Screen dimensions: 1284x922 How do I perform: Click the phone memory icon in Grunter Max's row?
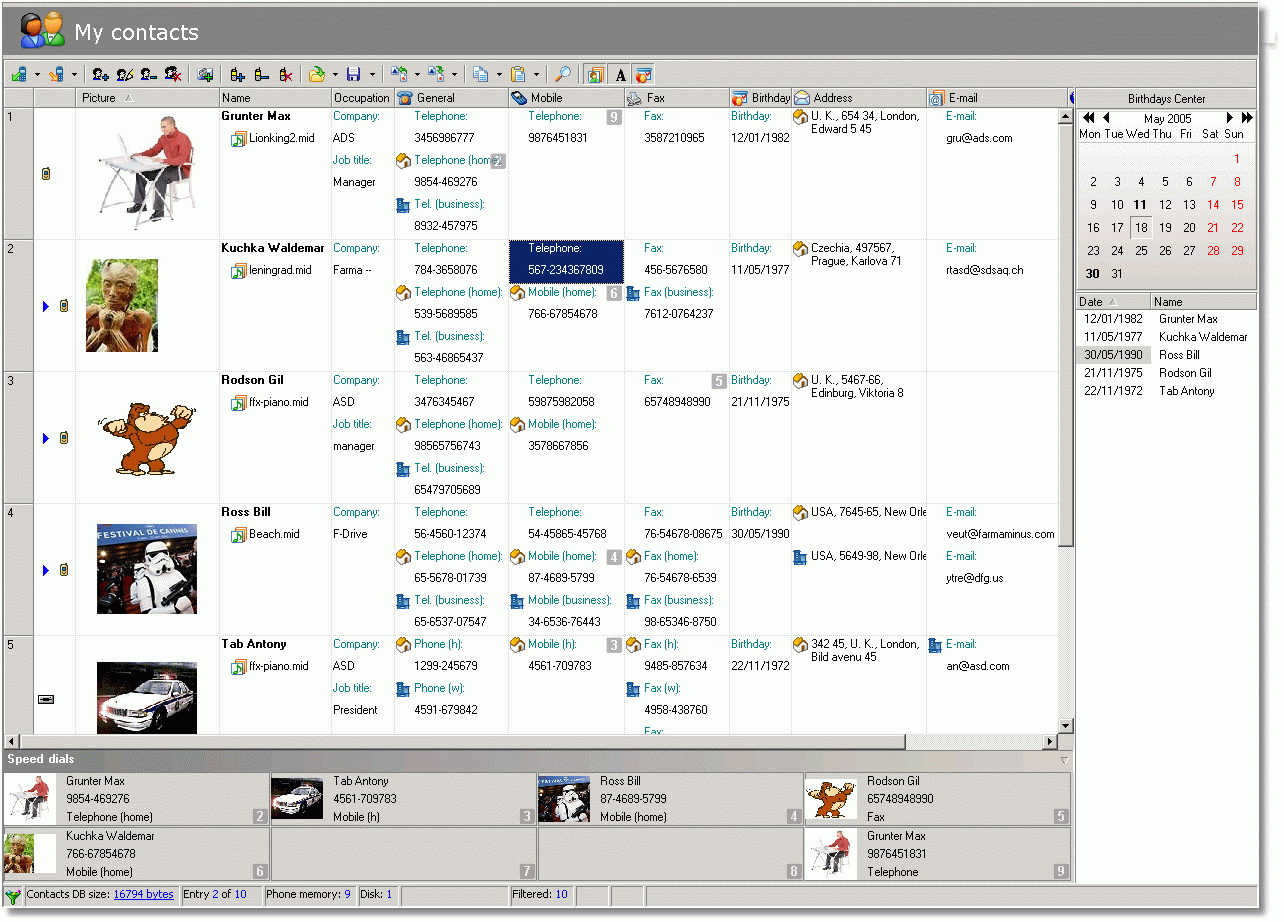click(x=45, y=174)
